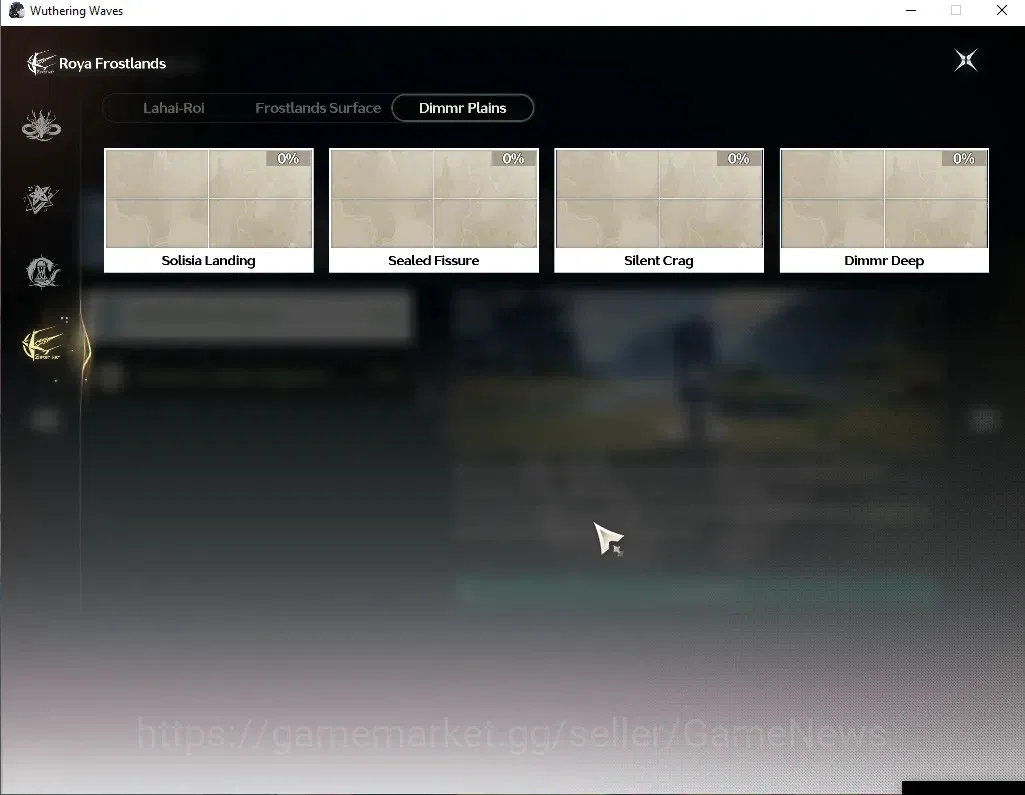Select the first region emblem in sidebar

(41, 126)
